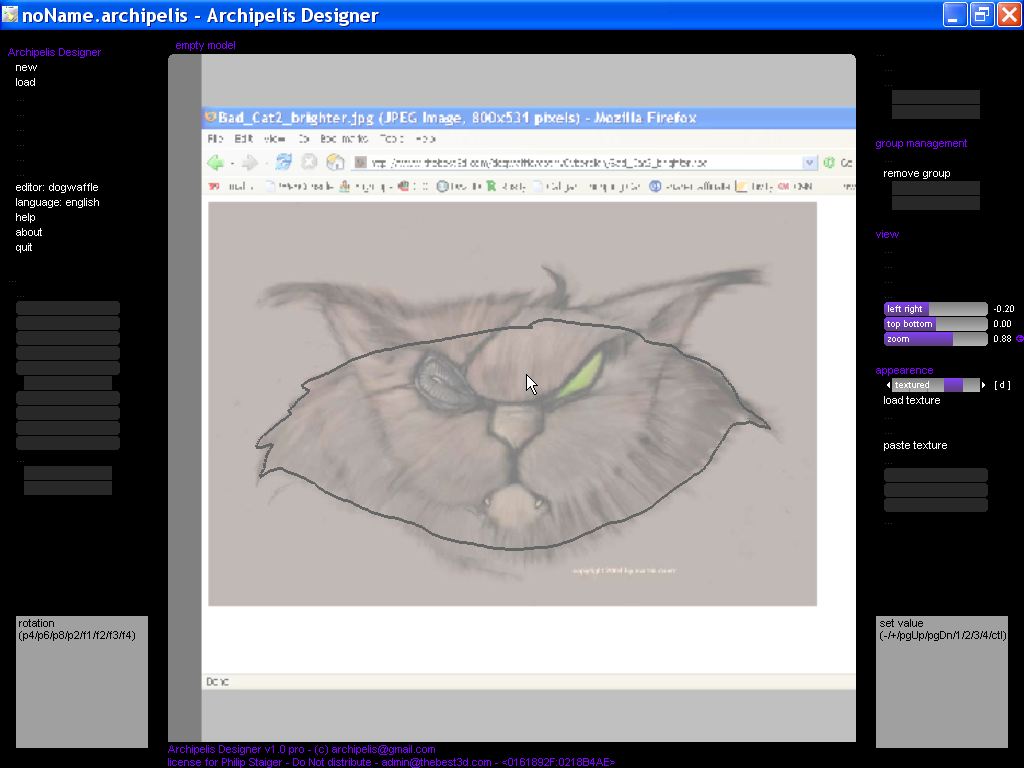Open the textured appearance mode selector

coord(935,385)
